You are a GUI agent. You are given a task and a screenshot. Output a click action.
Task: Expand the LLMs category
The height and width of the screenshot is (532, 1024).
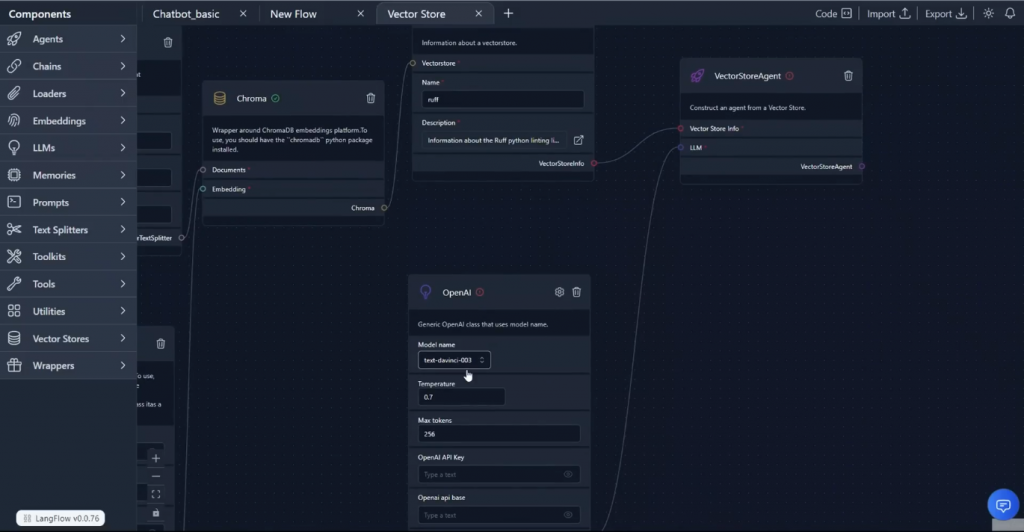click(x=123, y=148)
